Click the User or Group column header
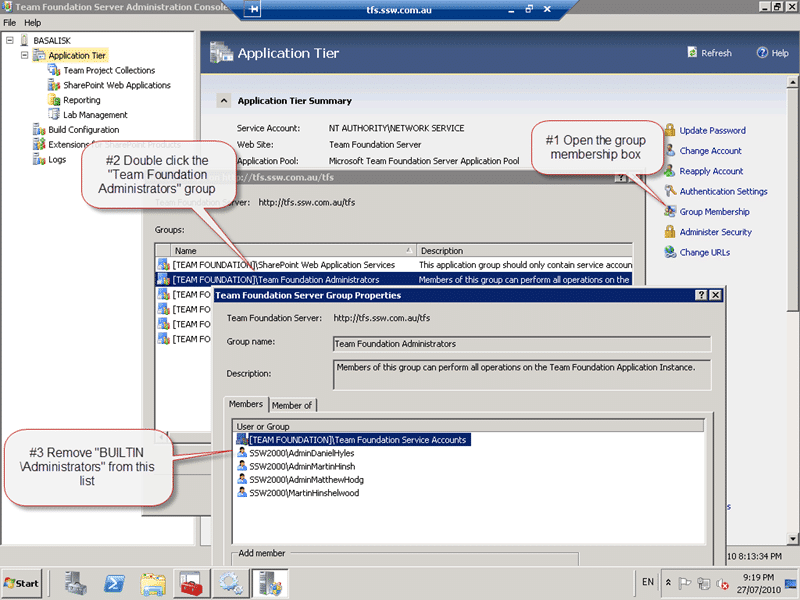Viewport: 800px width, 600px height. 468,426
